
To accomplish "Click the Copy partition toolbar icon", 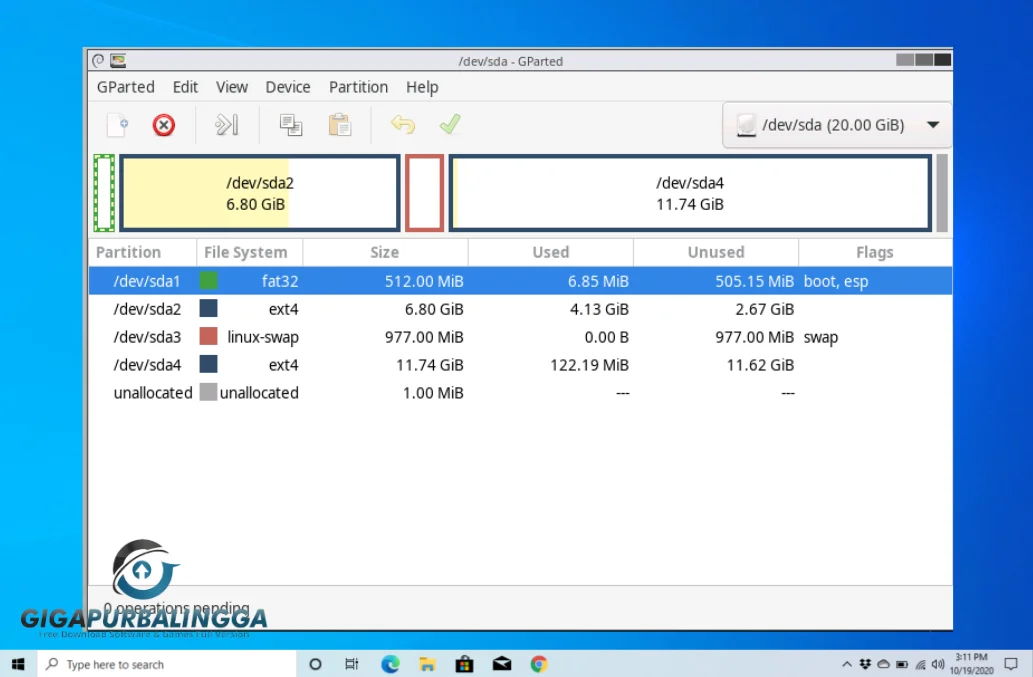I will (x=291, y=125).
